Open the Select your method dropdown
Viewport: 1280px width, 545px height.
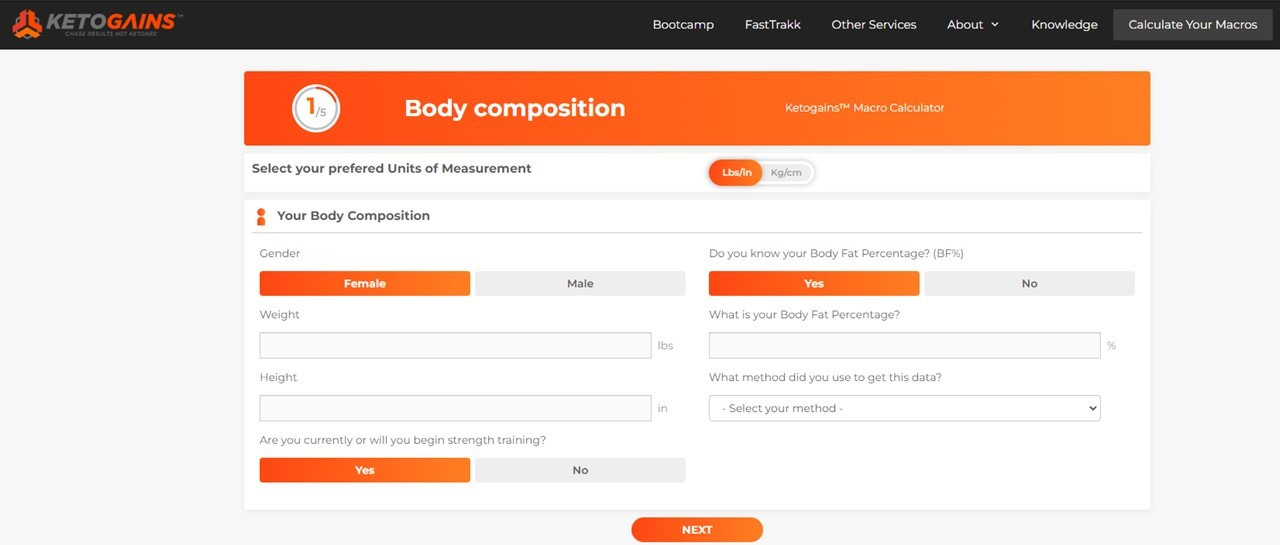pyautogui.click(x=904, y=408)
